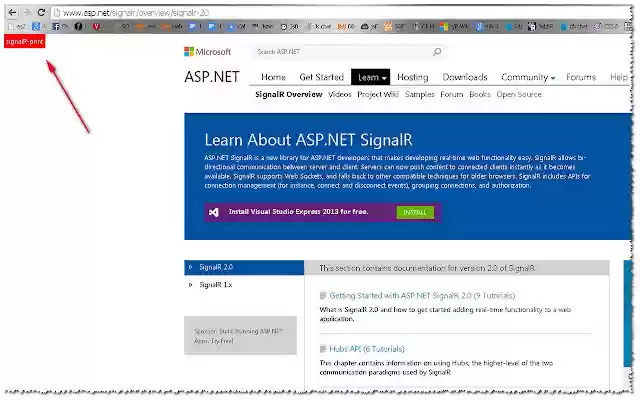The image size is (640, 400).
Task: Reload the page with the refresh icon
Action: click(41, 12)
